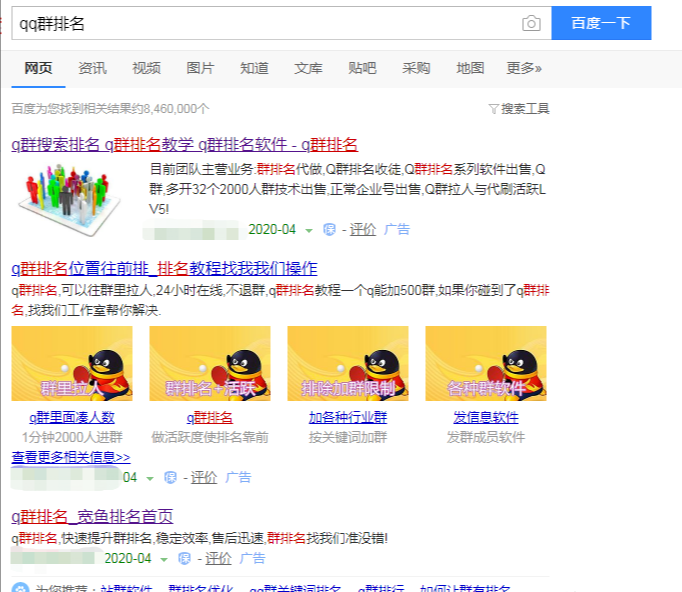Image resolution: width=682 pixels, height=592 pixels.
Task: Select the 网页 tab
Action: (38, 68)
